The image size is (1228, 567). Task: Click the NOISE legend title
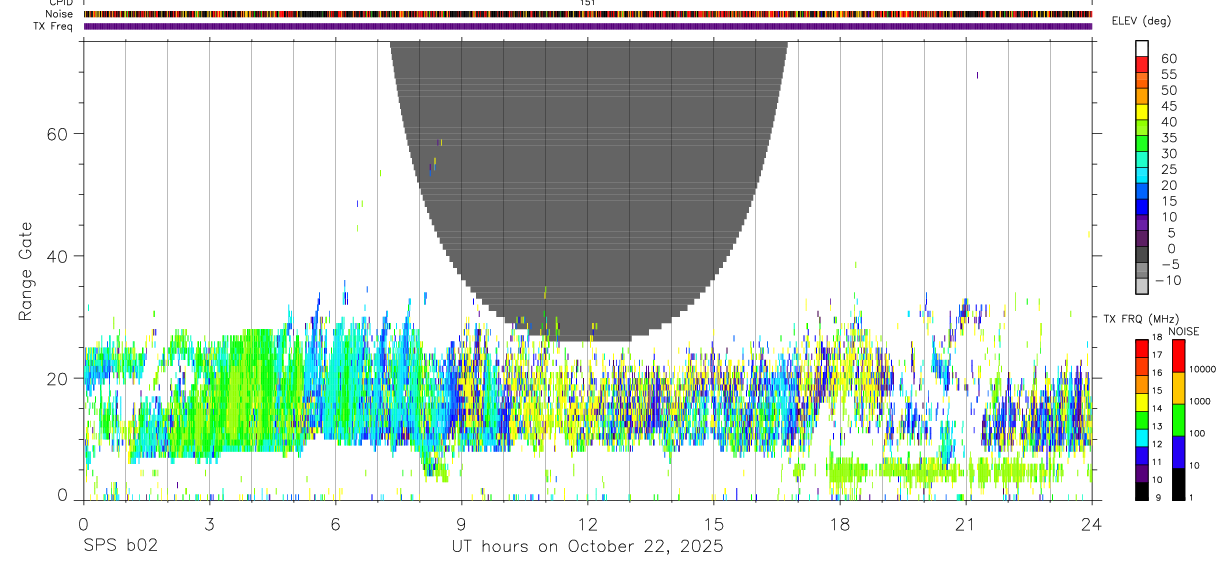click(1183, 331)
